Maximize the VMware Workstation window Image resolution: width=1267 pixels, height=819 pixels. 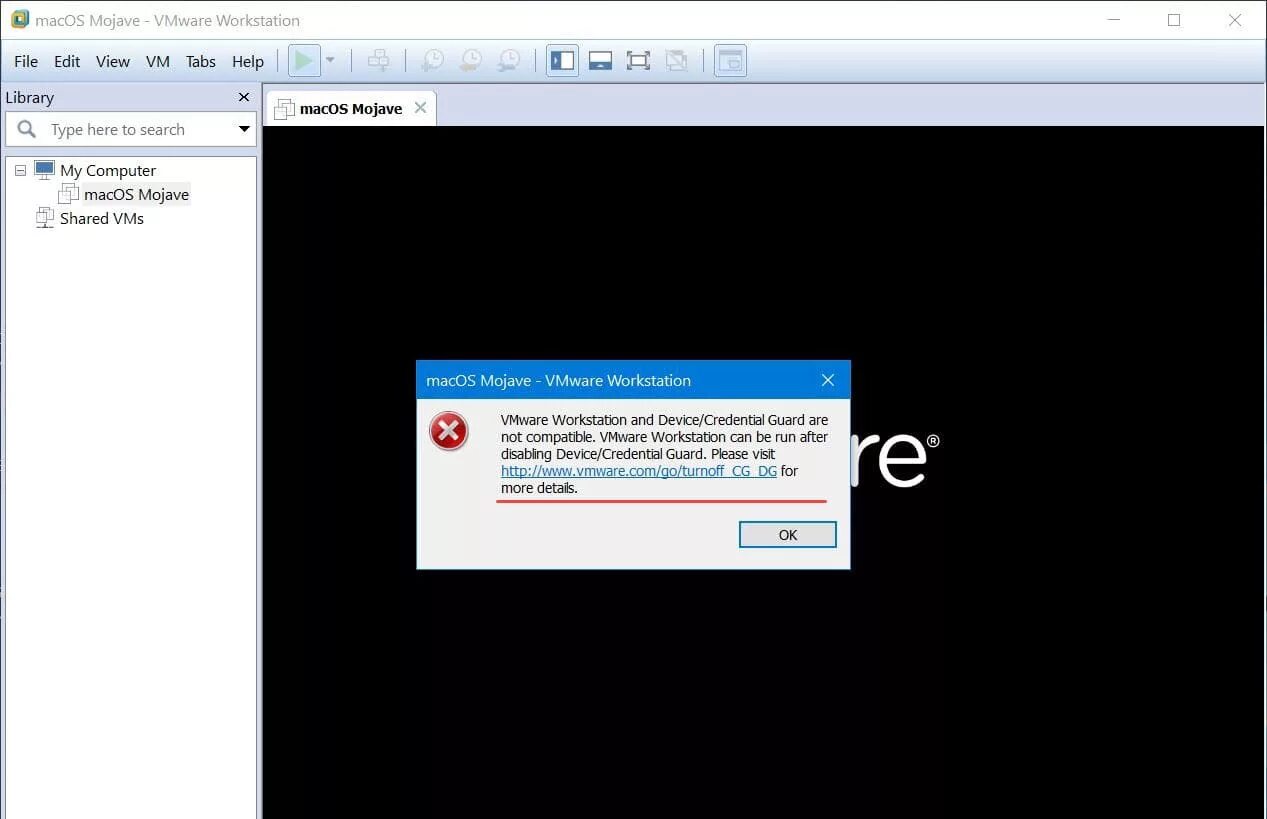point(1174,20)
